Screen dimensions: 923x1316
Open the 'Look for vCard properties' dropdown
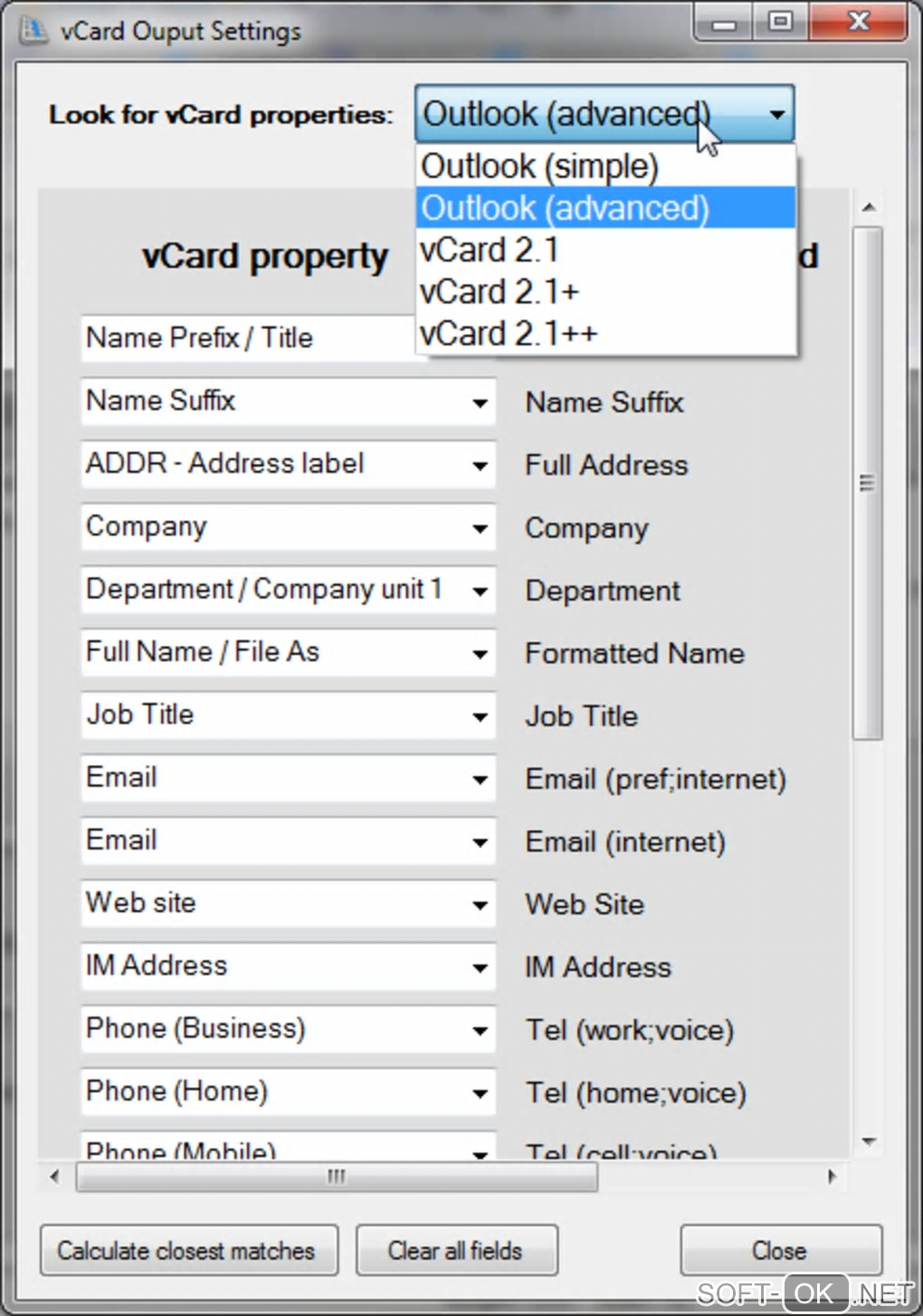click(x=604, y=114)
